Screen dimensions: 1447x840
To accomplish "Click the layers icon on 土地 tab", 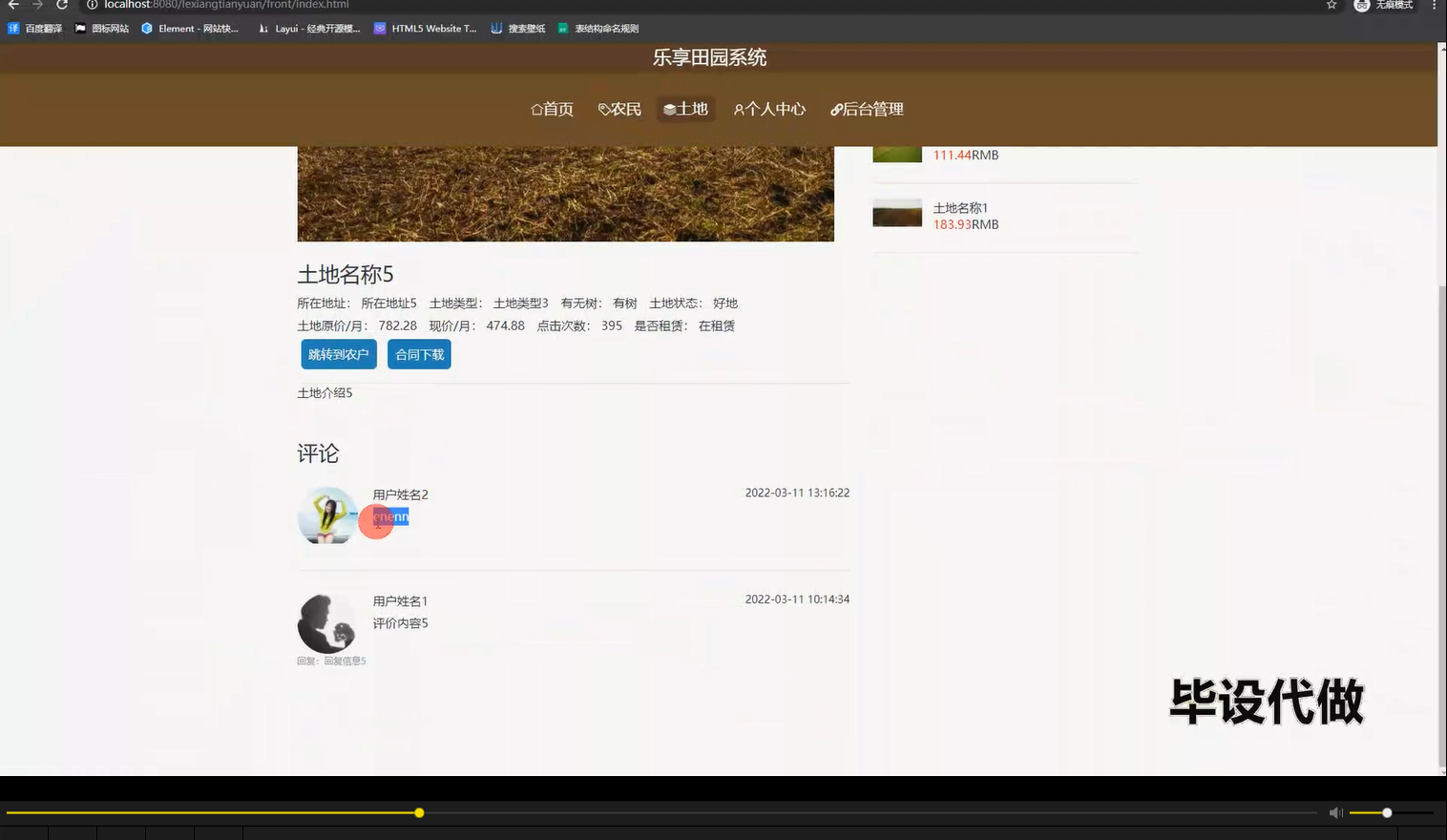I will pyautogui.click(x=668, y=109).
